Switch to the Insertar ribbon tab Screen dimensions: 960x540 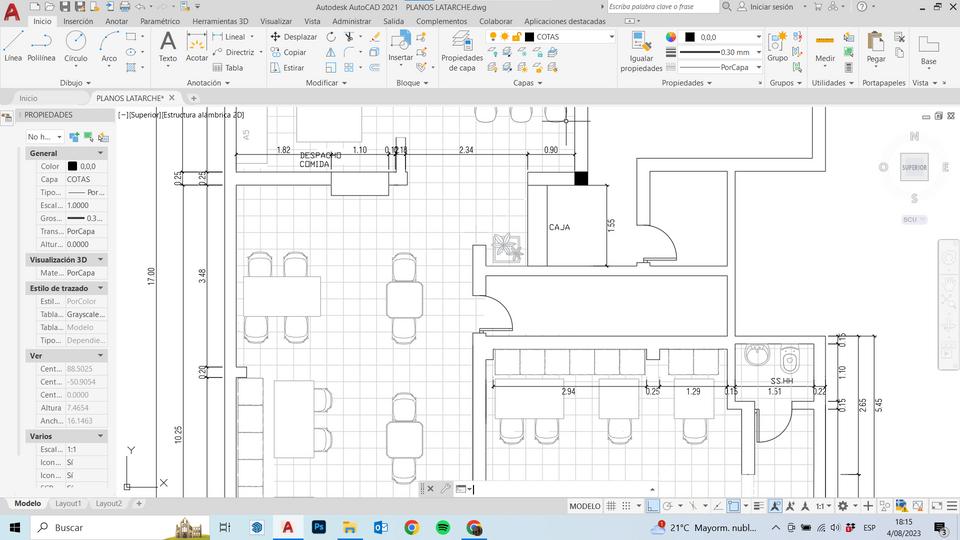tap(78, 20)
